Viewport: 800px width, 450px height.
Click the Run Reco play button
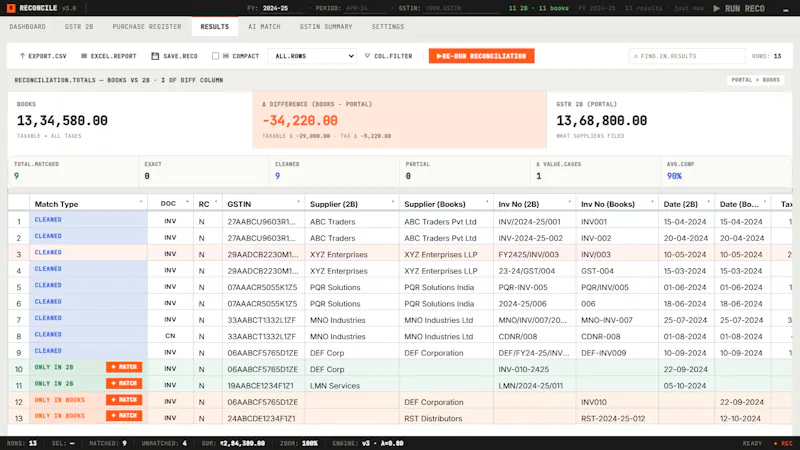point(739,8)
